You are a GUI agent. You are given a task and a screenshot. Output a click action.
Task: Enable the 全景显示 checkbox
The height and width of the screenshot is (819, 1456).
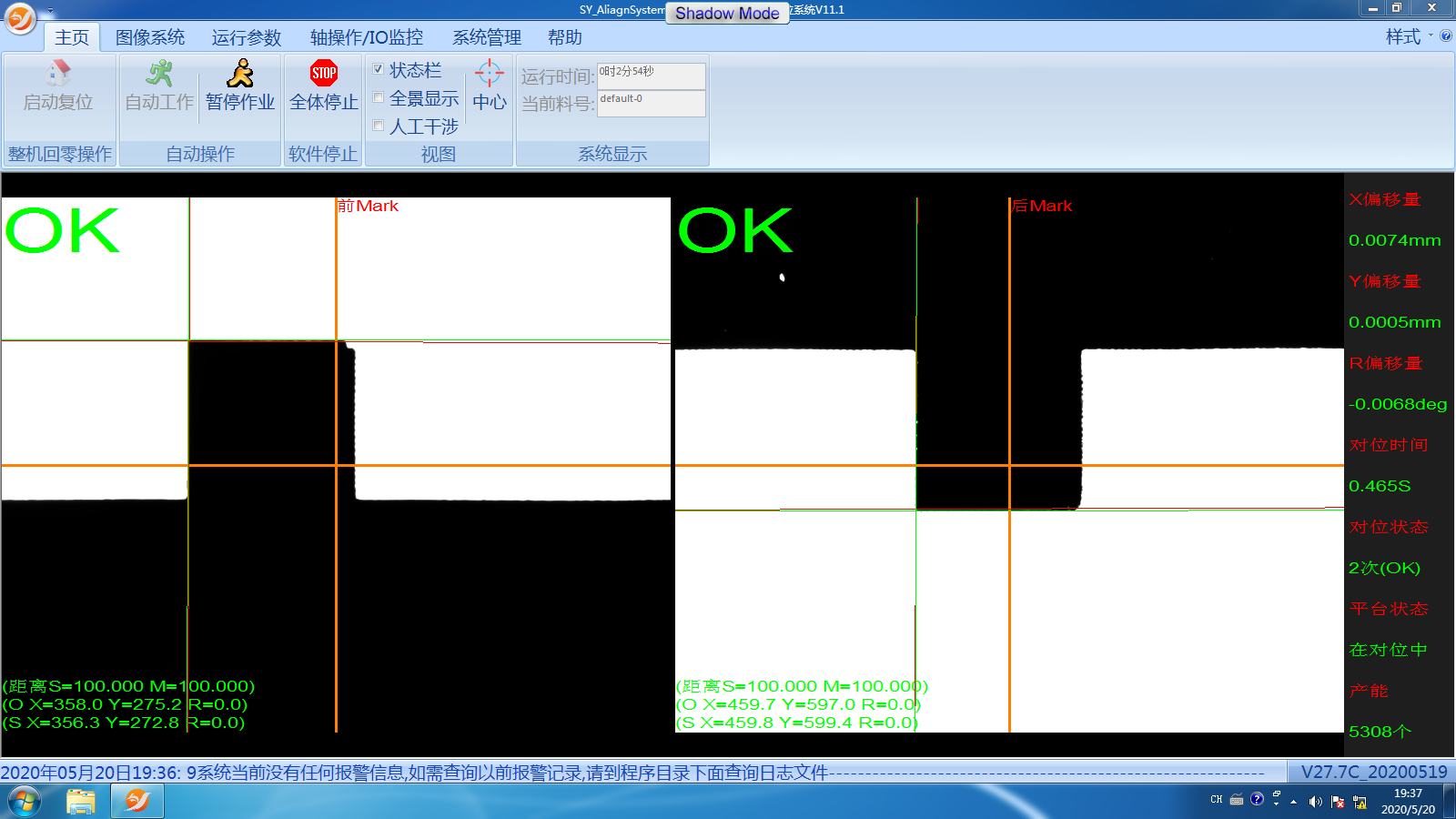379,97
